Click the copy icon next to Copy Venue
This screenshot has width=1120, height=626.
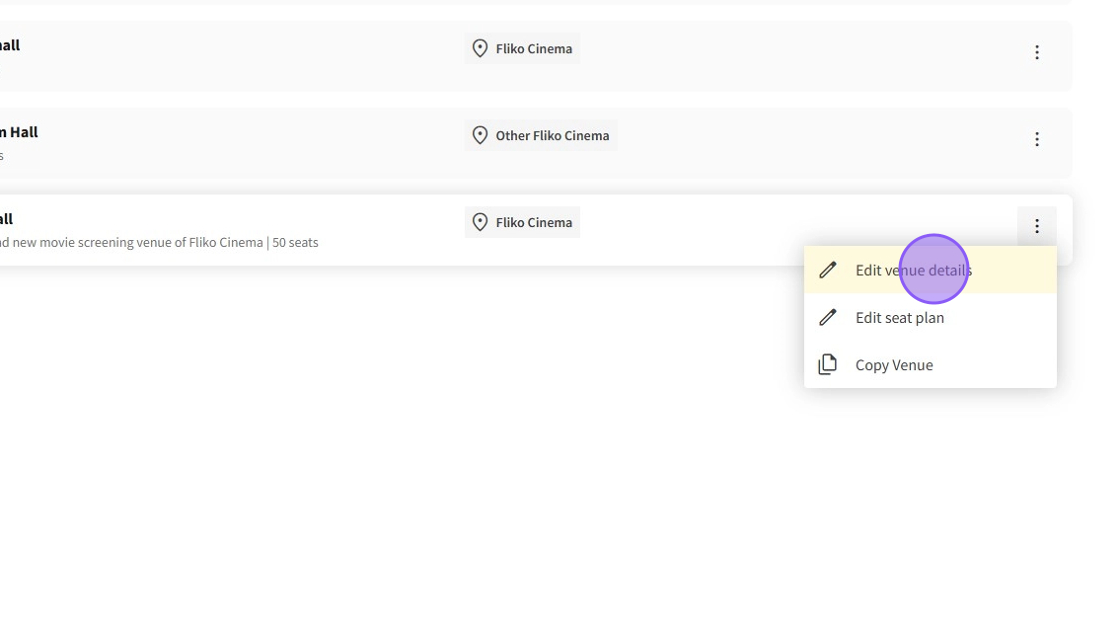pyautogui.click(x=827, y=365)
